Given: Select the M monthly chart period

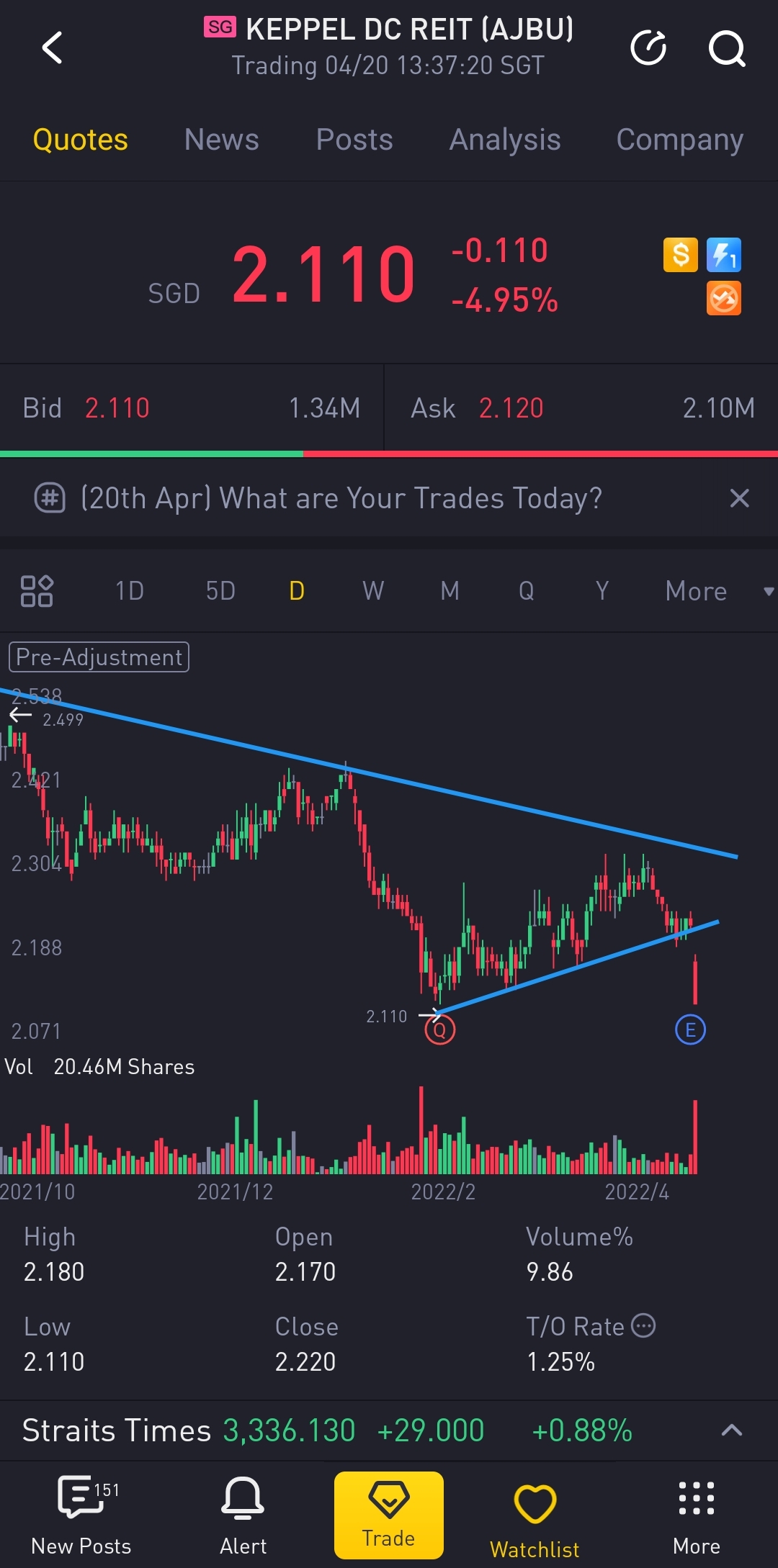Looking at the screenshot, I should (450, 591).
